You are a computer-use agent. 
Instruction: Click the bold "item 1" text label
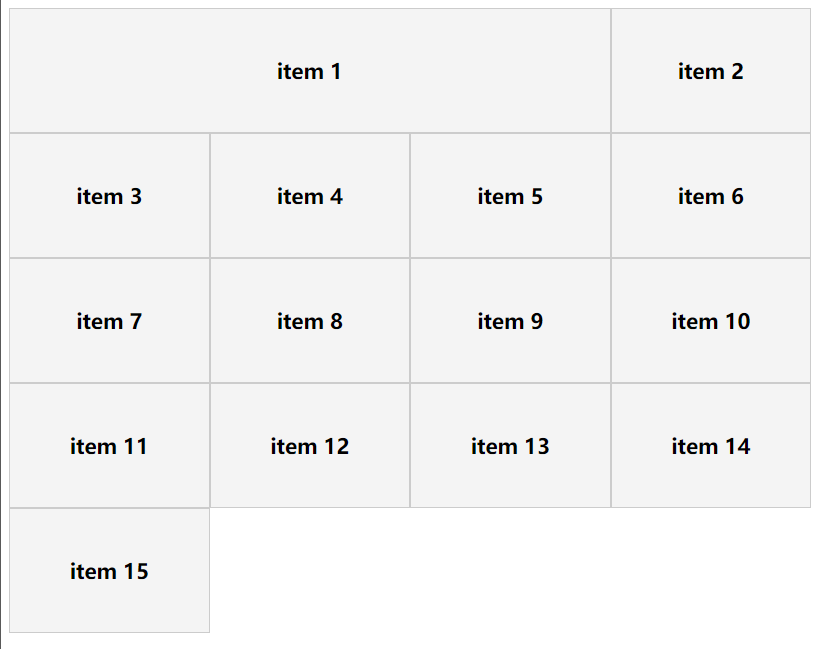coord(309,72)
